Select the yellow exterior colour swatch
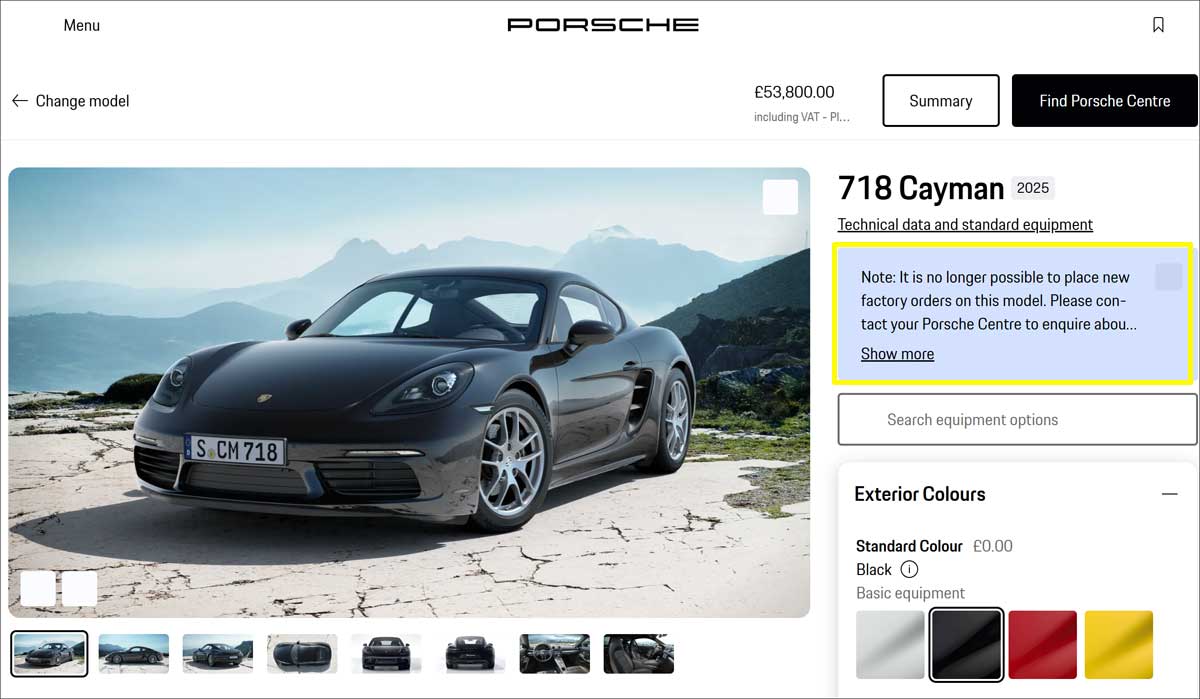 (1118, 645)
